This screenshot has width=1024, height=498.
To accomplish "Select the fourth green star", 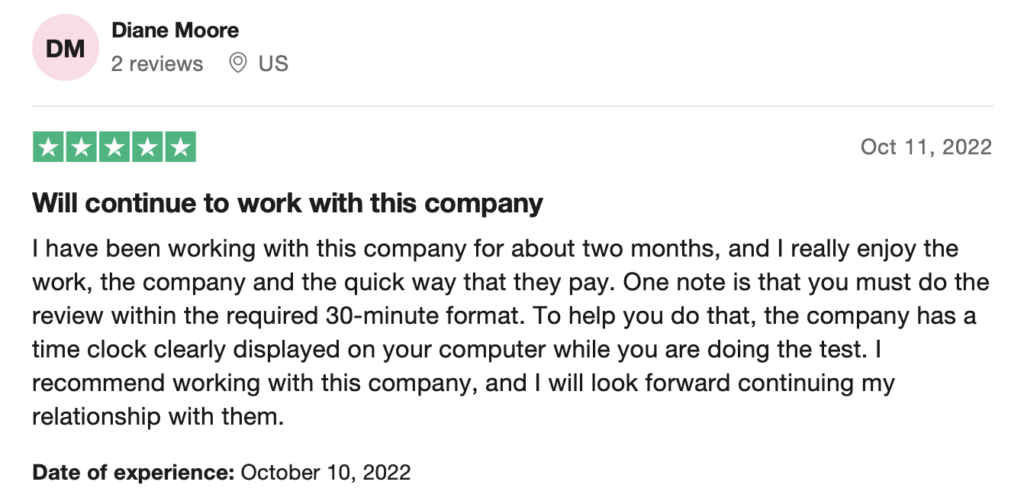I will click(x=147, y=147).
